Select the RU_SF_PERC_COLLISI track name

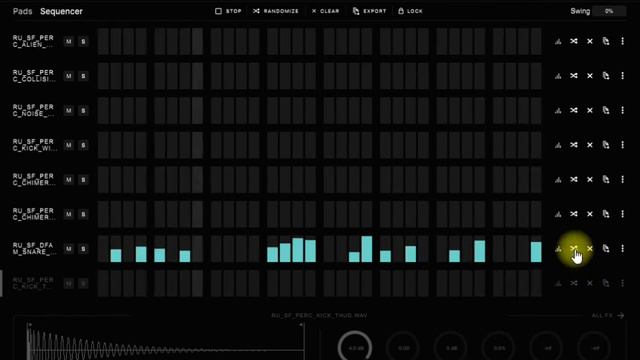(34, 76)
